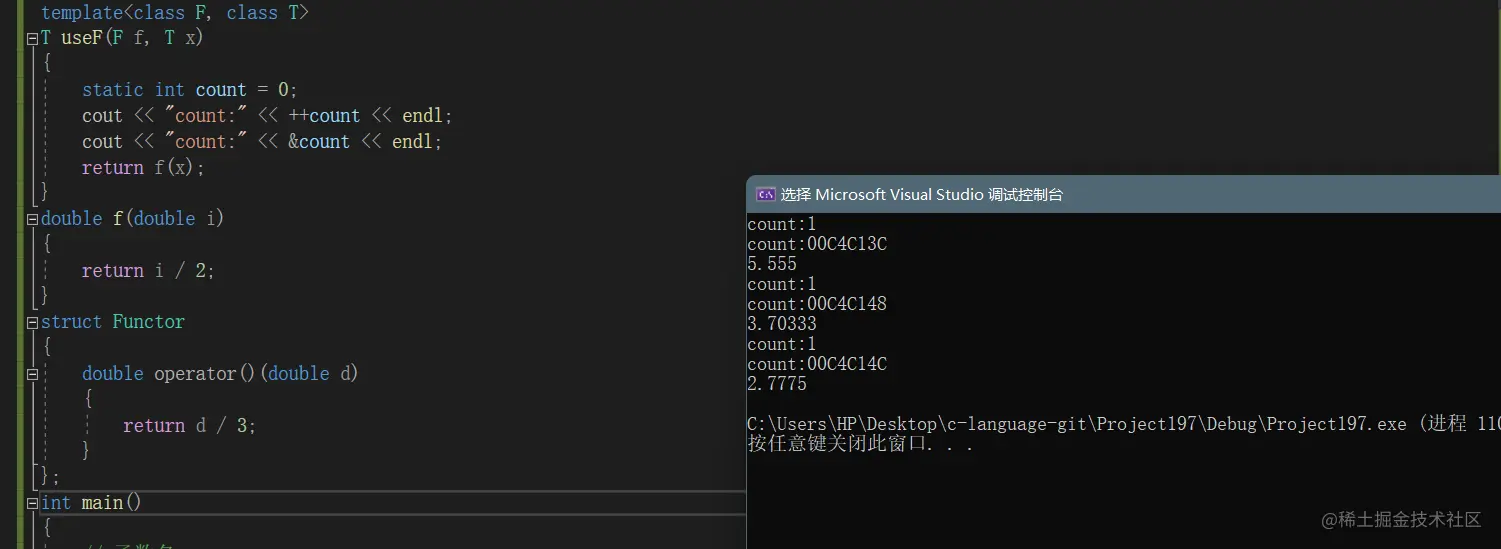Collapse the operator() function block
The height and width of the screenshot is (549, 1501).
pyautogui.click(x=32, y=374)
